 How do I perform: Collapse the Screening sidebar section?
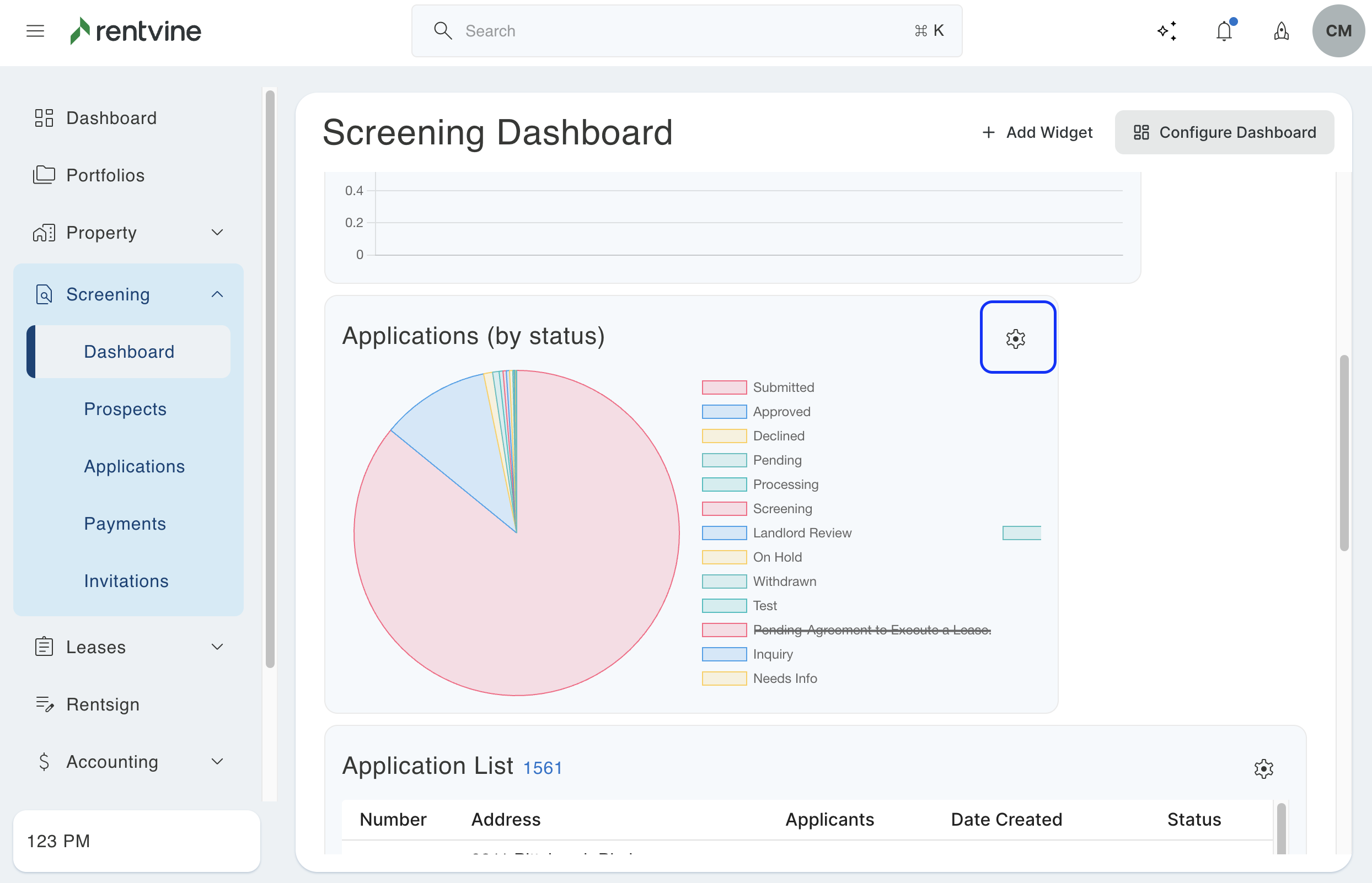[217, 294]
